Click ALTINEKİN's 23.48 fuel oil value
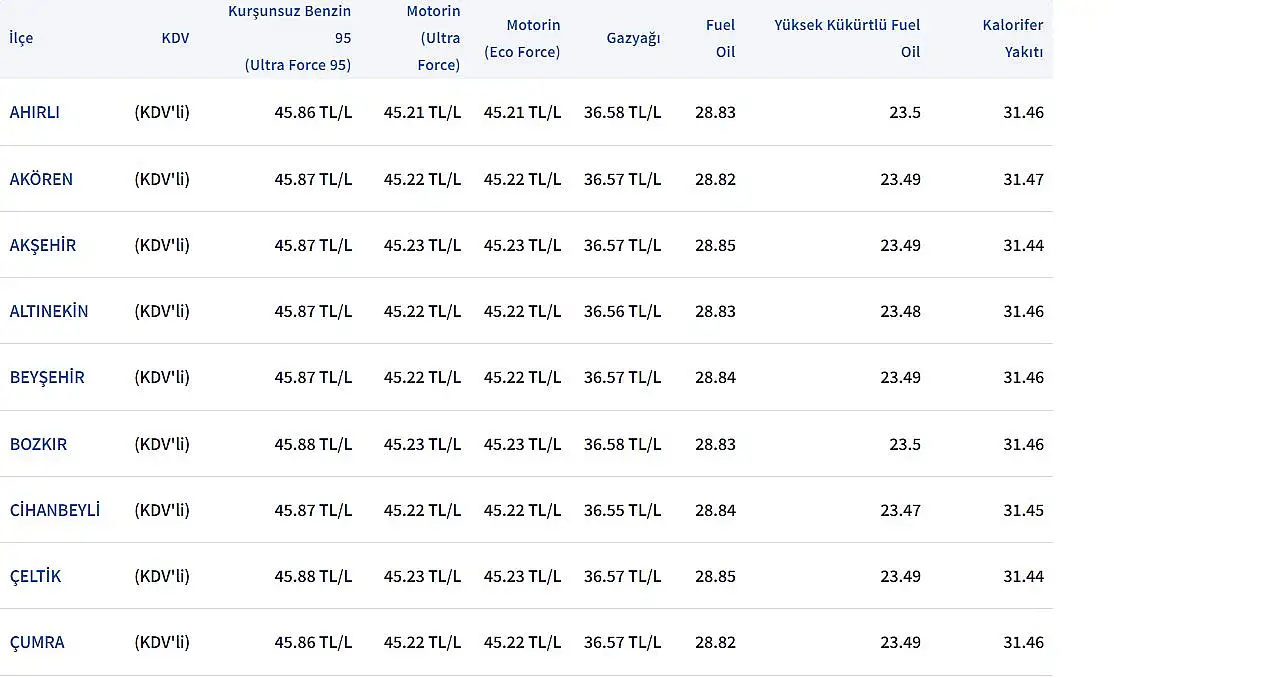Image resolution: width=1280 pixels, height=678 pixels. click(x=900, y=311)
